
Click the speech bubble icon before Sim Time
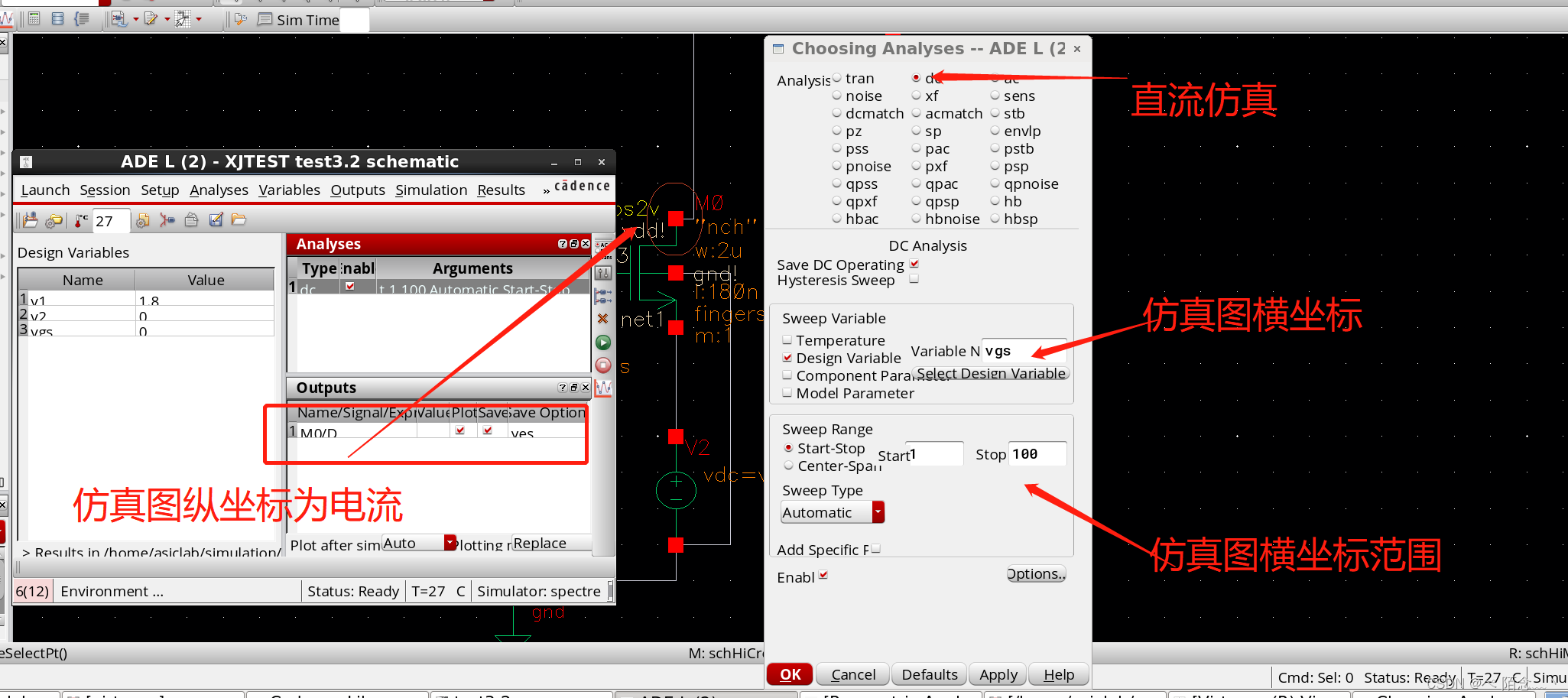tap(265, 19)
